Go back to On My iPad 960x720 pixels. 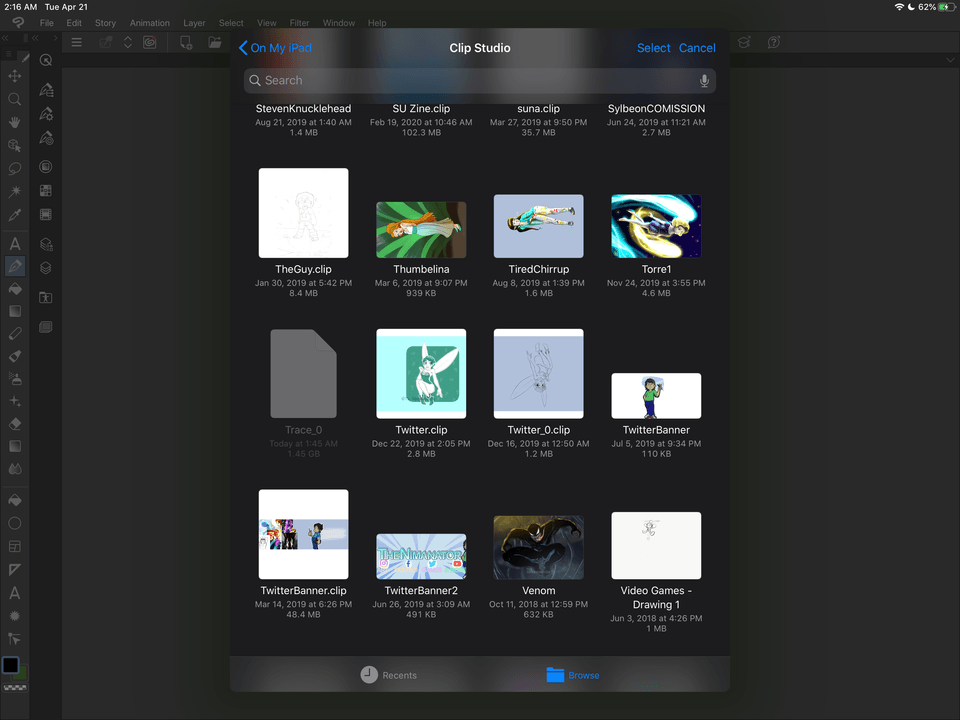click(275, 48)
